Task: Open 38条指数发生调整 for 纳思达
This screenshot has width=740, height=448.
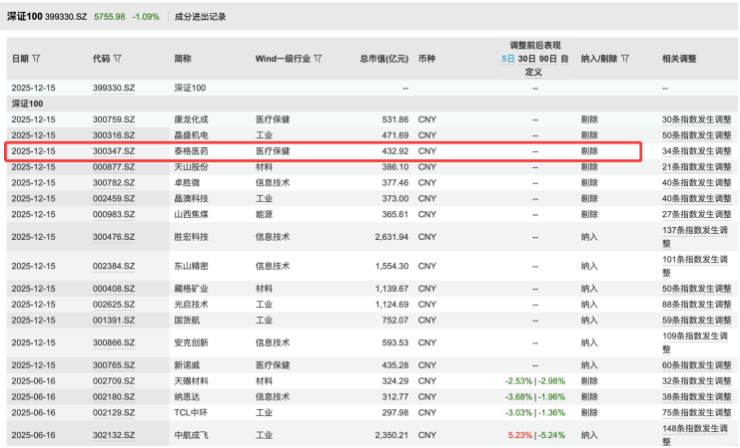Action: click(697, 397)
